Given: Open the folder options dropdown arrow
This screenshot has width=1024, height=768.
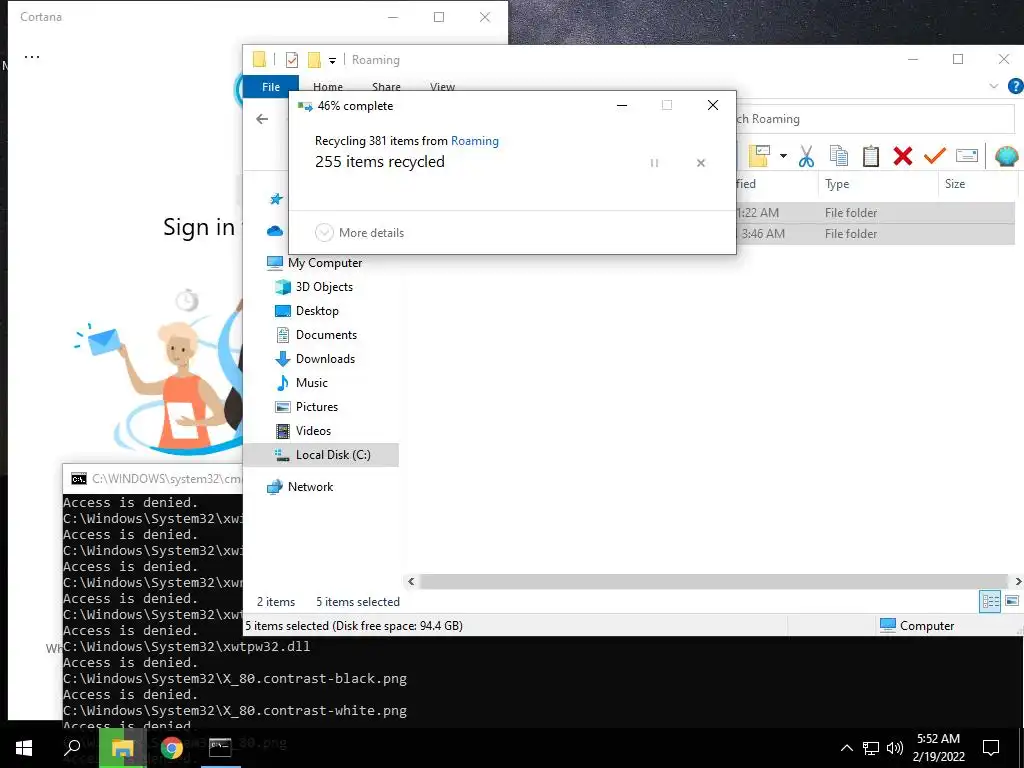Looking at the screenshot, I should 783,156.
